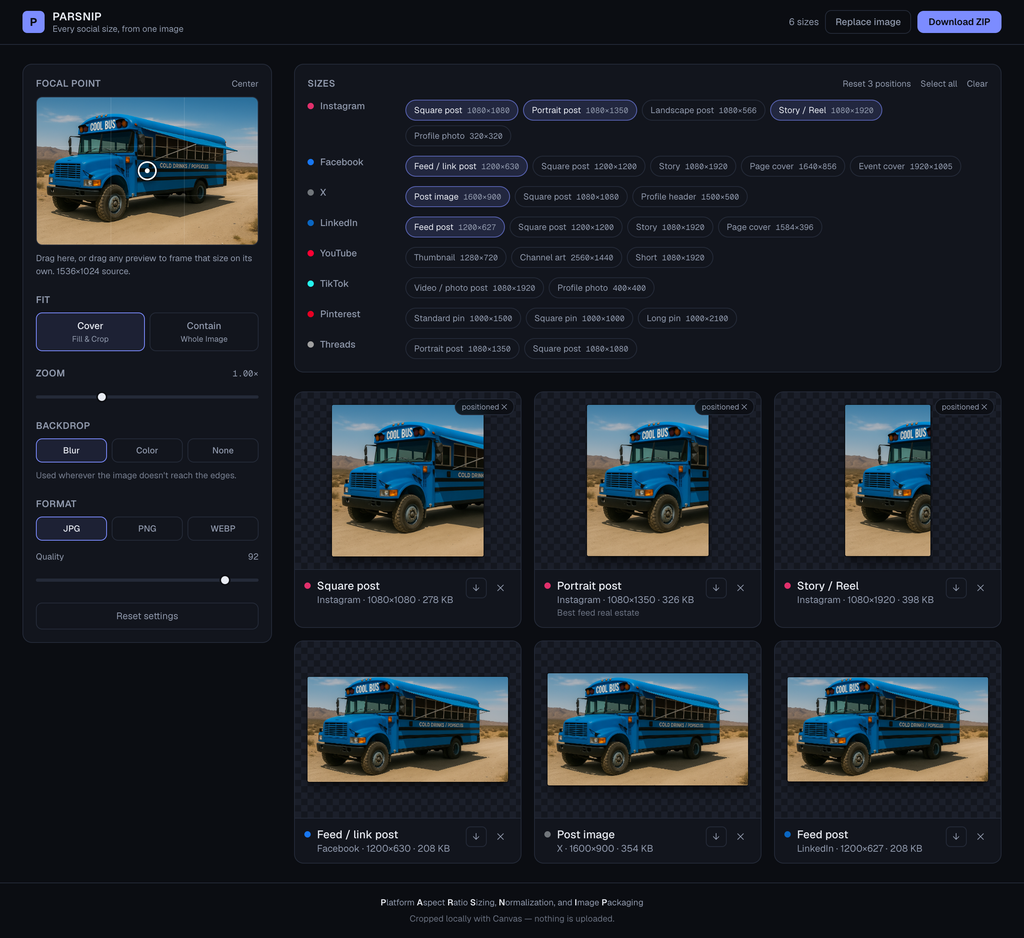Toggle Instagram Story / Reel 1080×1920 size
The width and height of the screenshot is (1024, 938).
pos(825,110)
